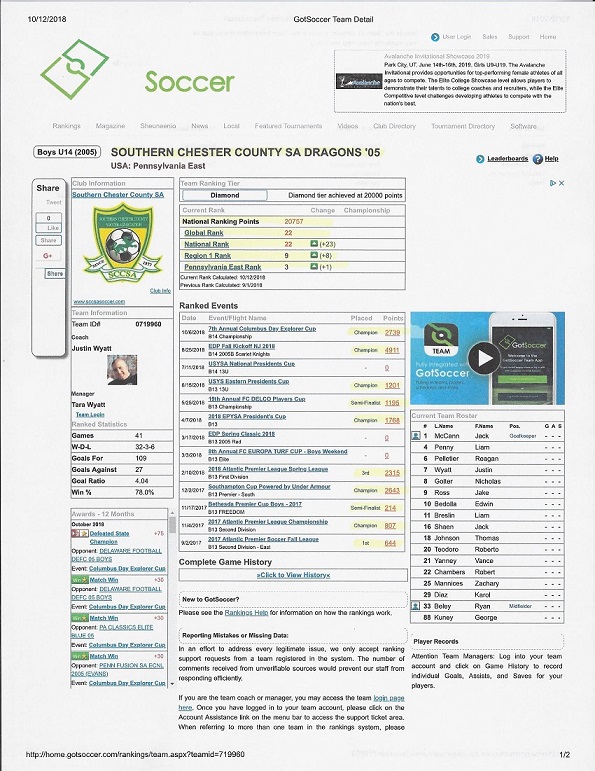
Task: Open 2018 EPYSA President's Cup event
Action: coord(247,416)
